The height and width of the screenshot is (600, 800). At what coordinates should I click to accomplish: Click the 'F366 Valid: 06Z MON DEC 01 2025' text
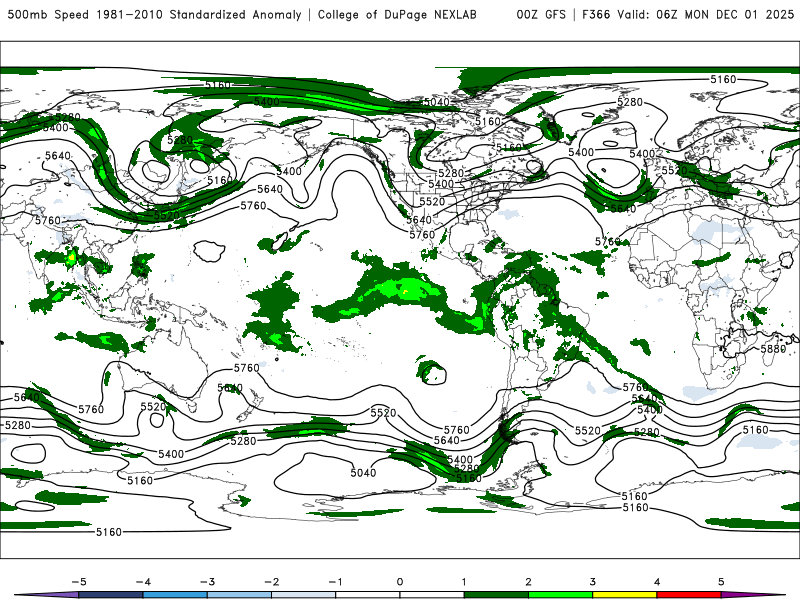point(688,15)
